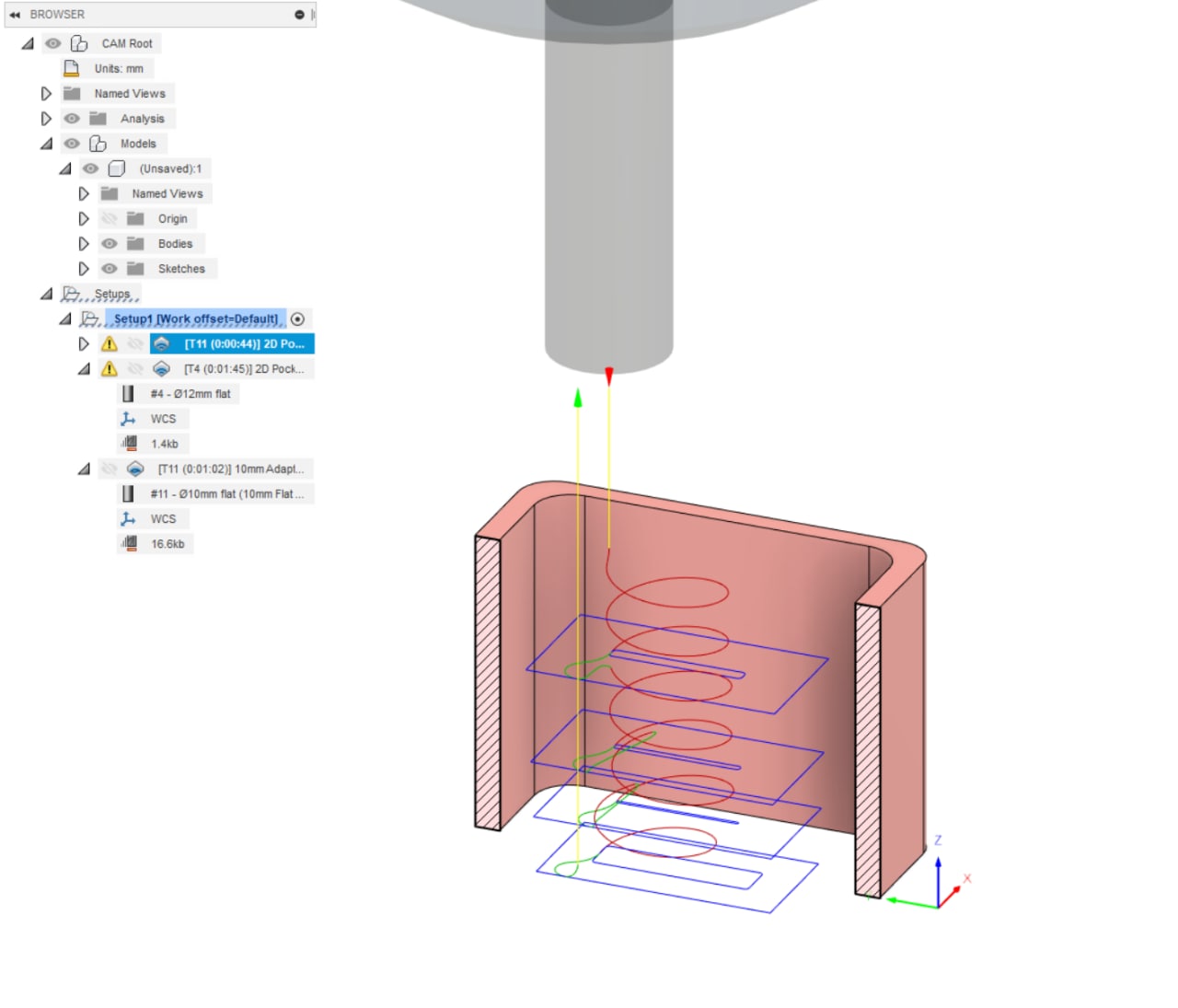The height and width of the screenshot is (1008, 1178).
Task: Click the Units document icon
Action: point(71,68)
